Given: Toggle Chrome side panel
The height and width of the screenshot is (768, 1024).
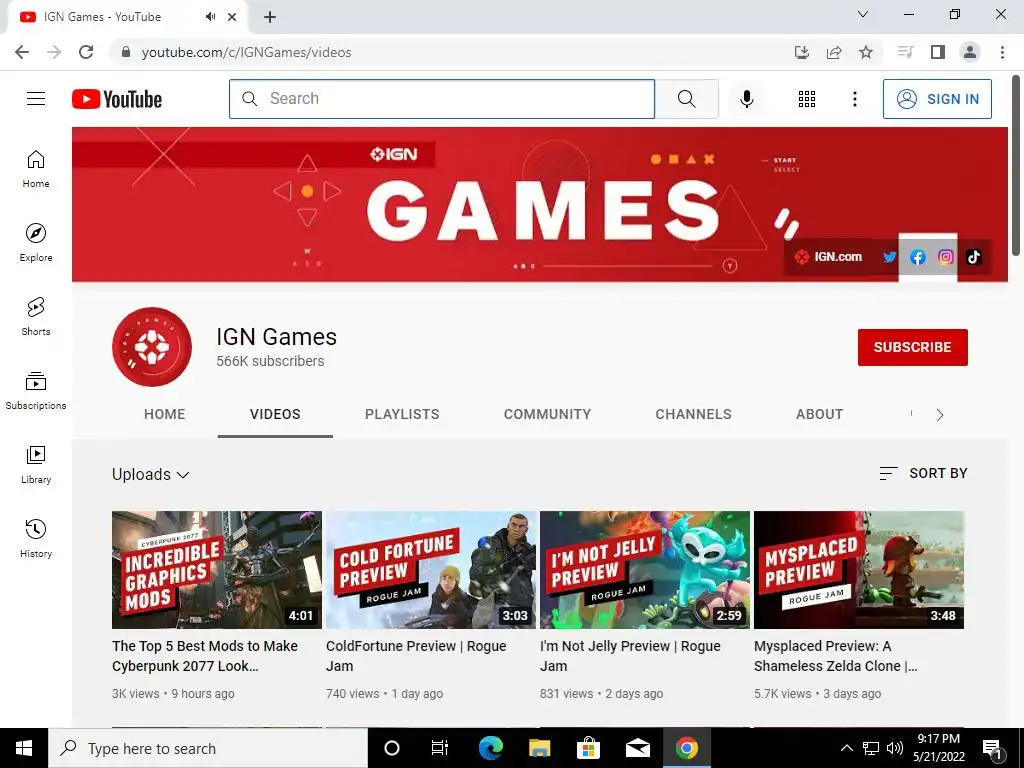Looking at the screenshot, I should tap(938, 52).
